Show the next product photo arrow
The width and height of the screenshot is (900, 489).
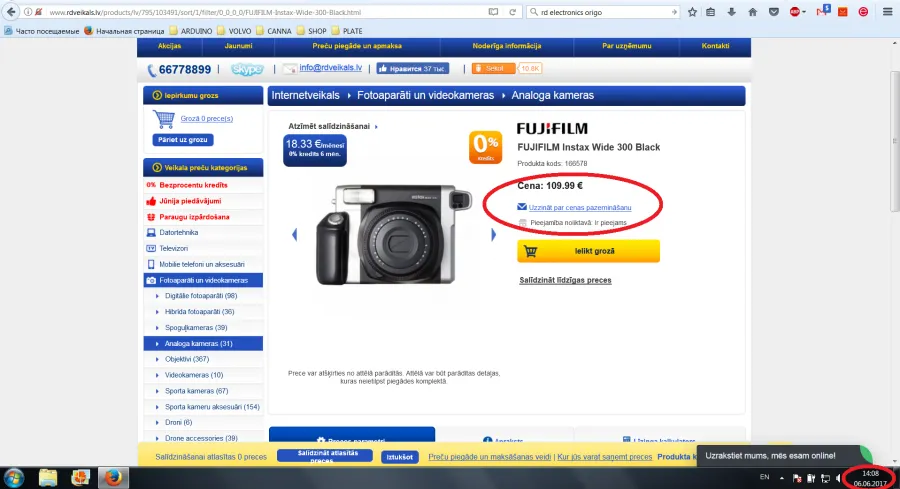(x=493, y=234)
